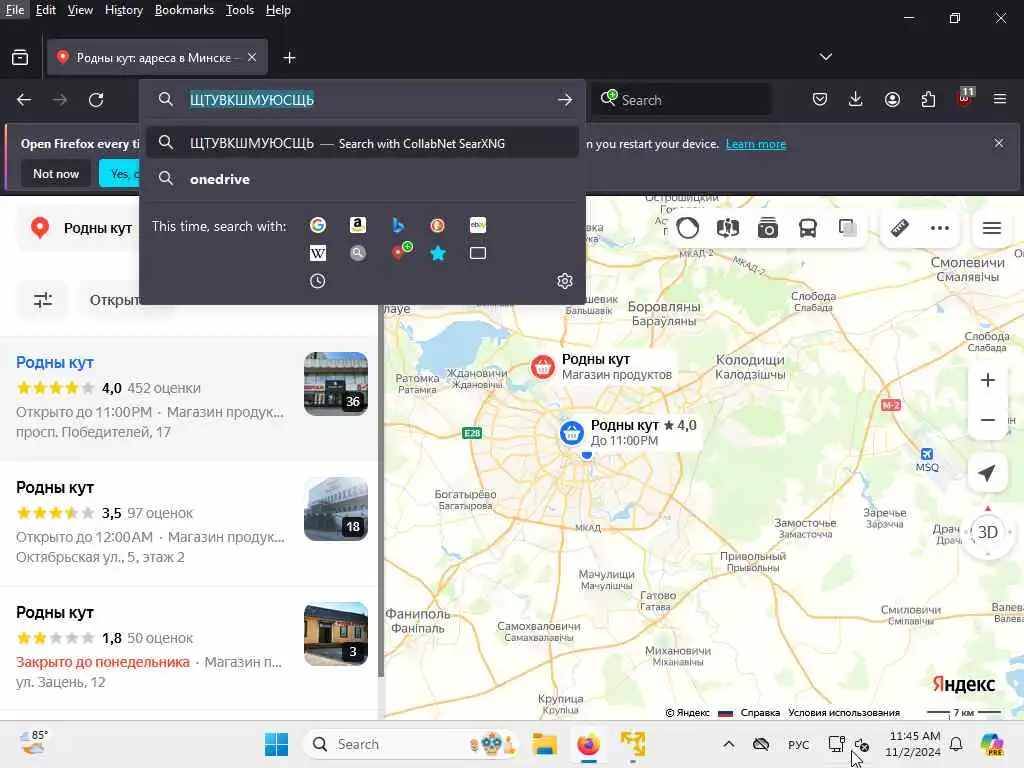The width and height of the screenshot is (1024, 768).
Task: Follow the Learn more link
Action: (x=756, y=144)
